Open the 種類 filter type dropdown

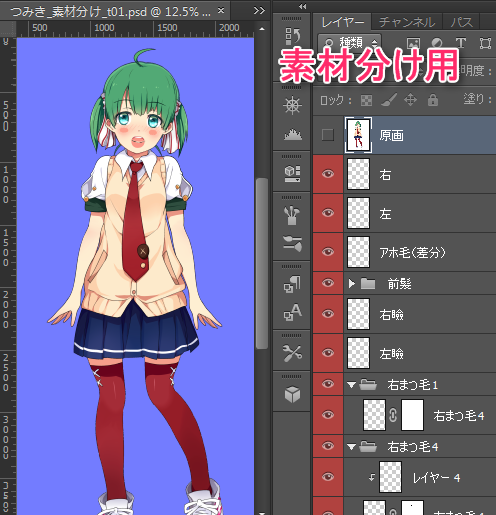pyautogui.click(x=349, y=43)
